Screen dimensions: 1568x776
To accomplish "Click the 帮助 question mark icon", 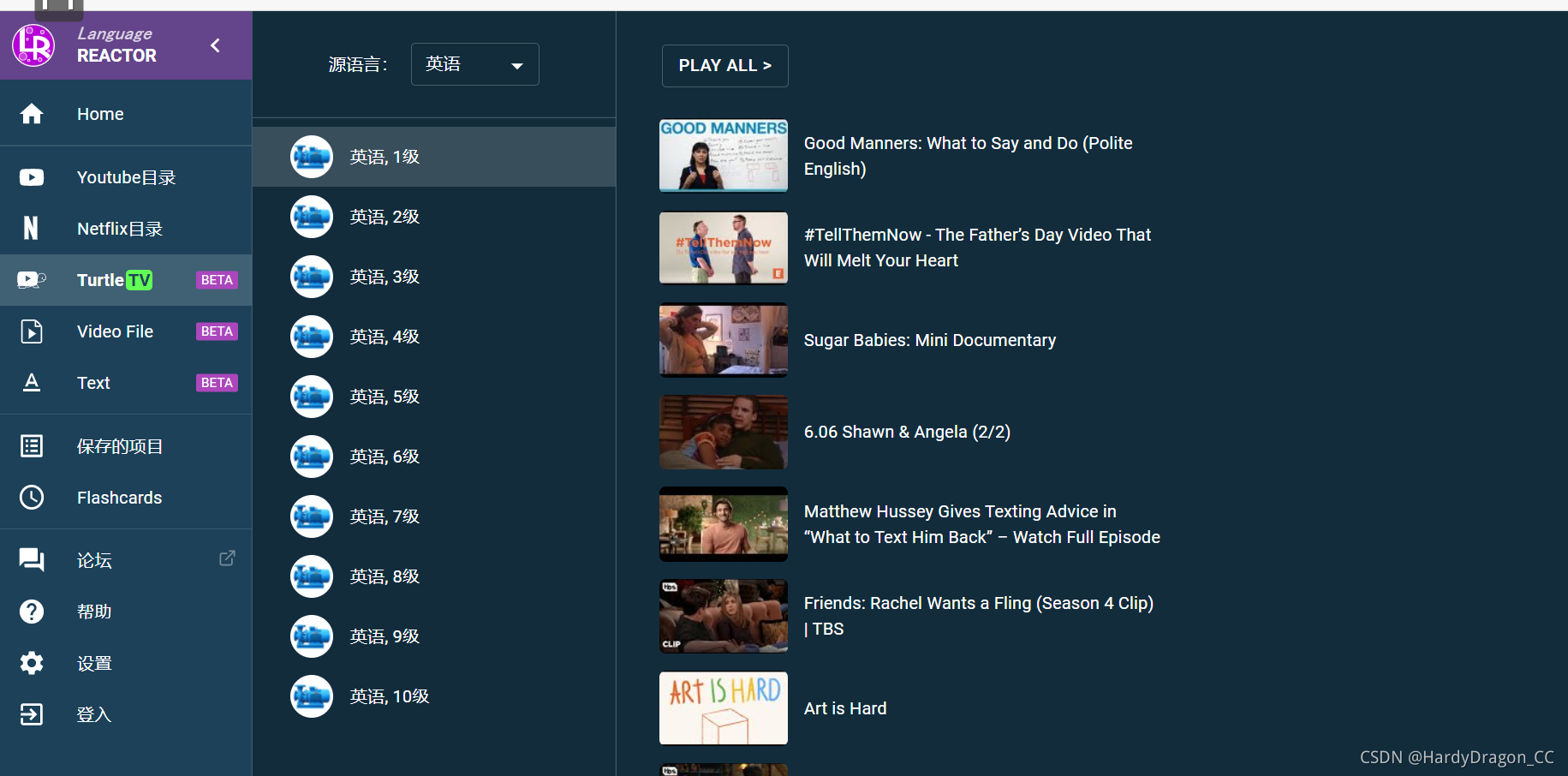I will [32, 612].
